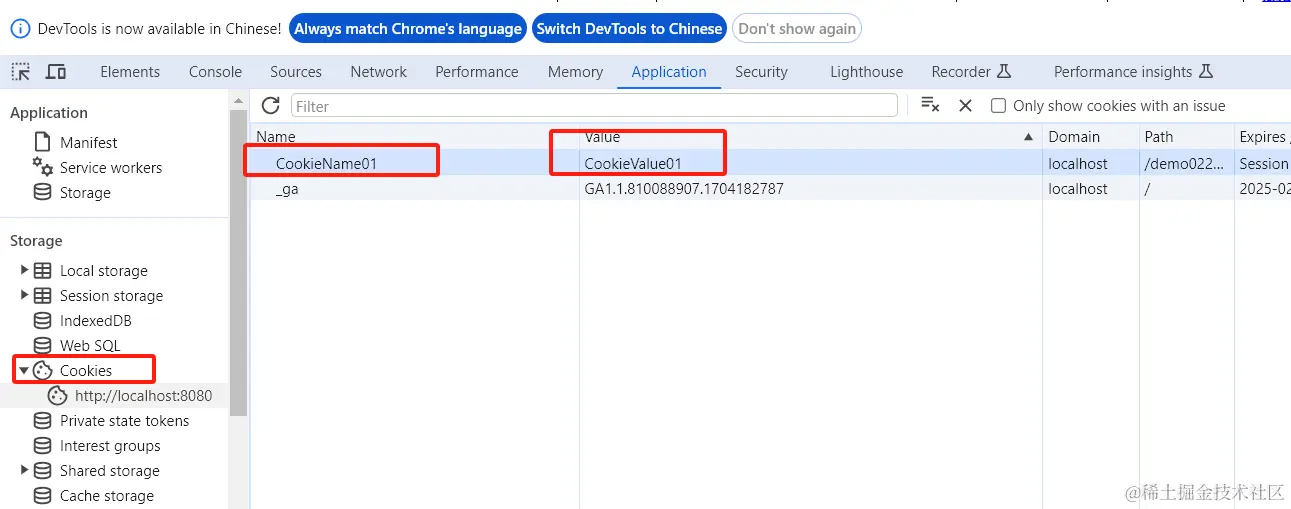Click the Private state tokens database icon
1291x509 pixels.
coord(43,420)
